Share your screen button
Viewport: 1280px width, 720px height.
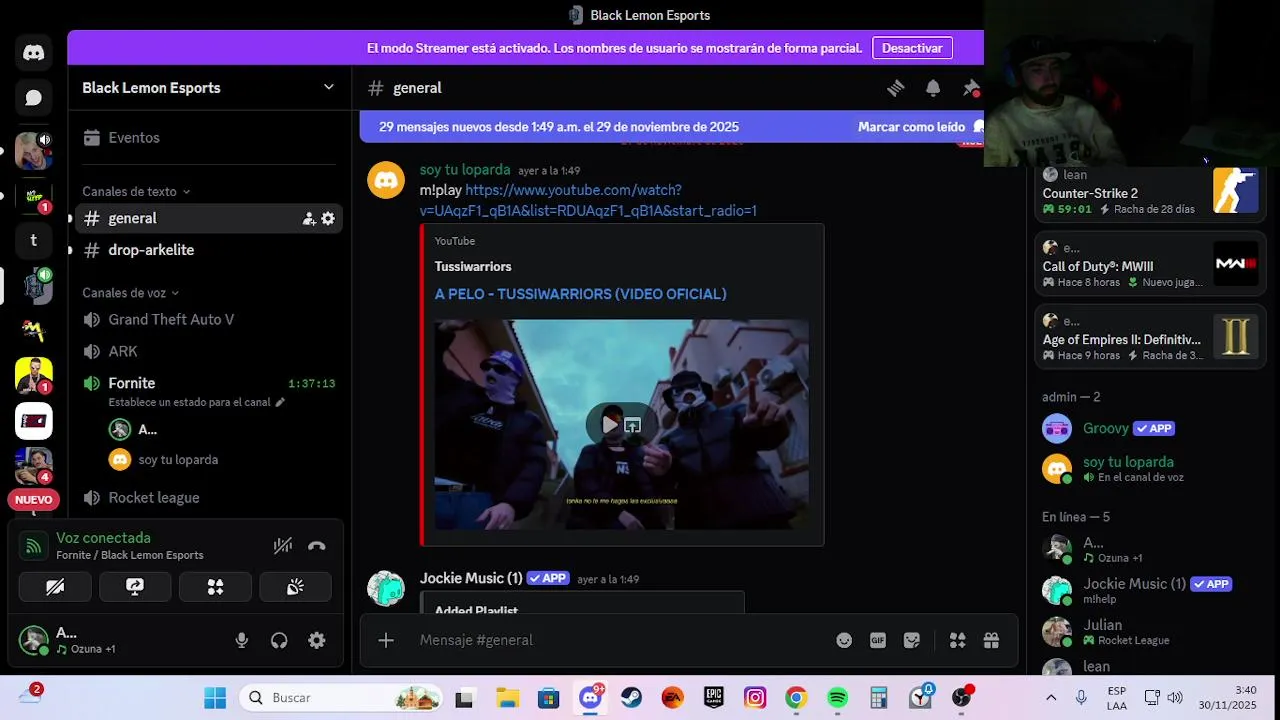point(135,587)
